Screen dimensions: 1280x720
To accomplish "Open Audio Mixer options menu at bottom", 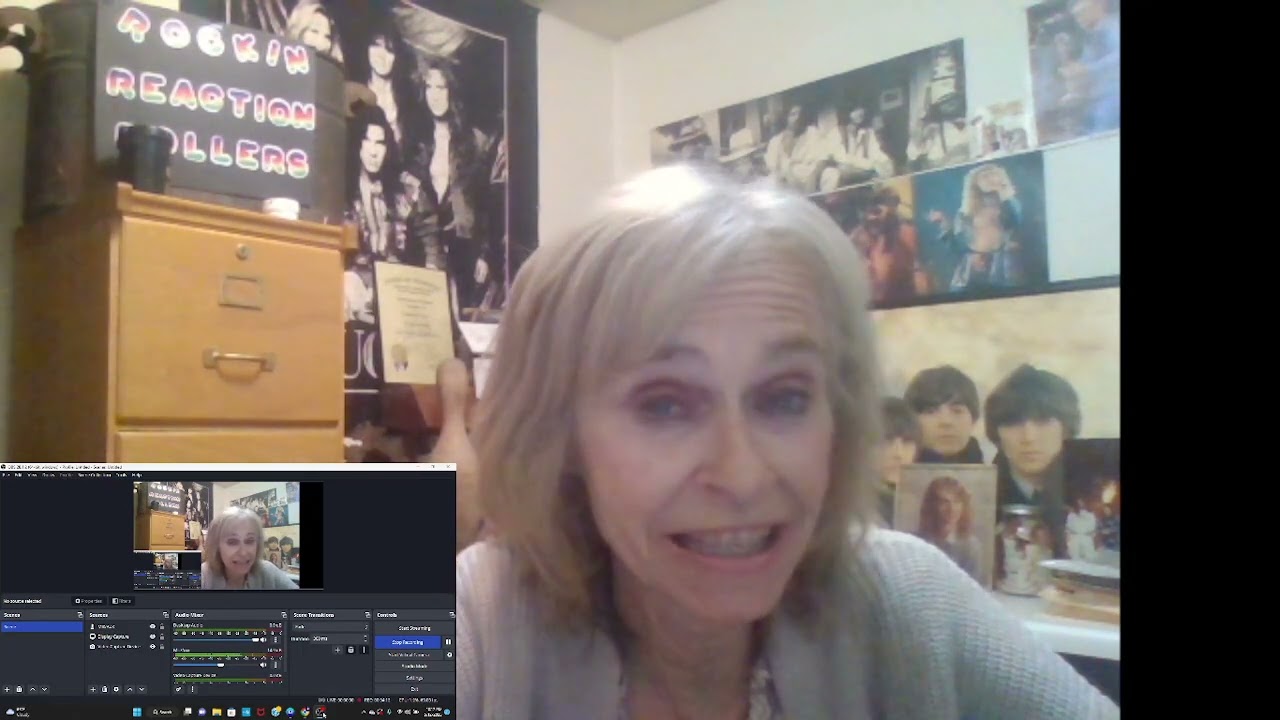I will pyautogui.click(x=192, y=689).
